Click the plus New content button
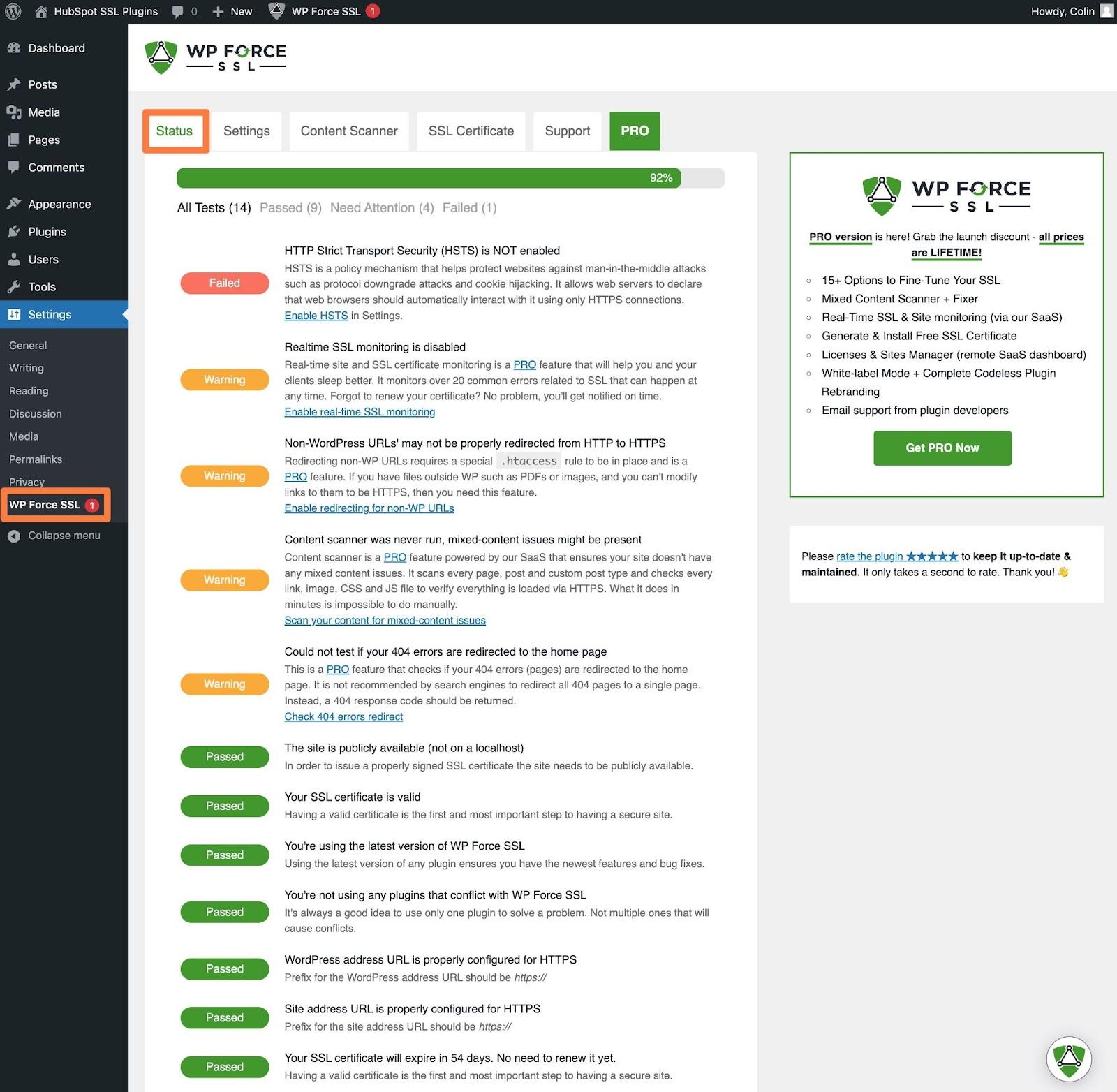Image resolution: width=1117 pixels, height=1092 pixels. [x=232, y=11]
